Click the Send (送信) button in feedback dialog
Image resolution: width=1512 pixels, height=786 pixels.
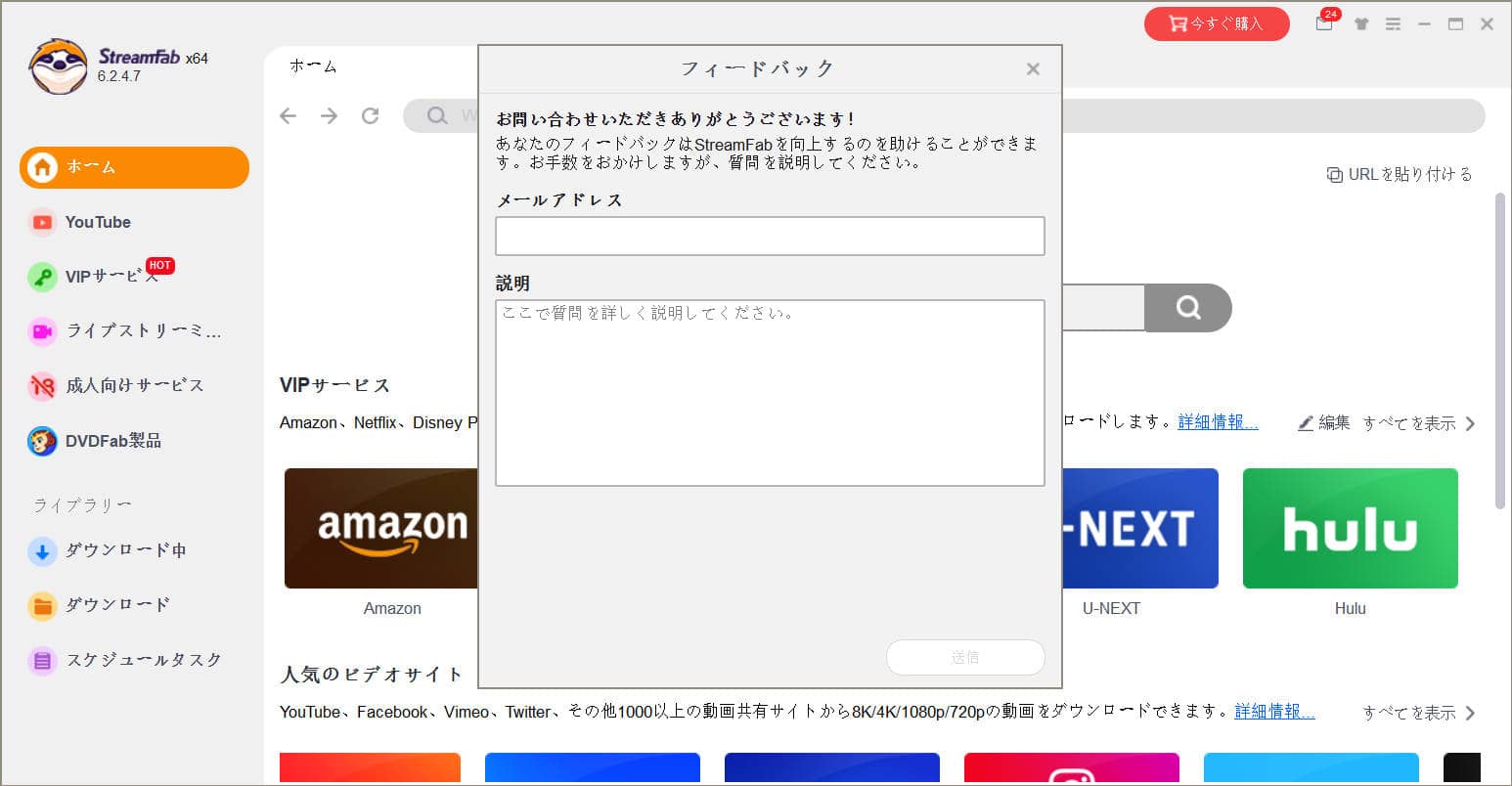tap(965, 657)
